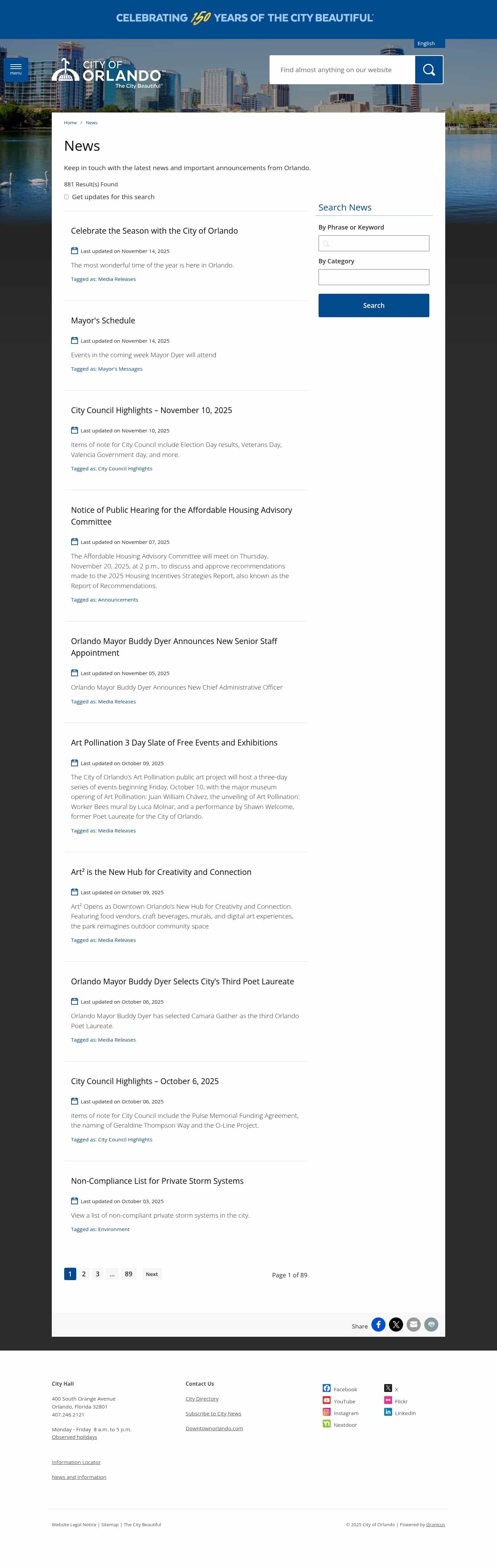Click the Next pagination button
Image resolution: width=497 pixels, height=1568 pixels.
click(x=152, y=1274)
